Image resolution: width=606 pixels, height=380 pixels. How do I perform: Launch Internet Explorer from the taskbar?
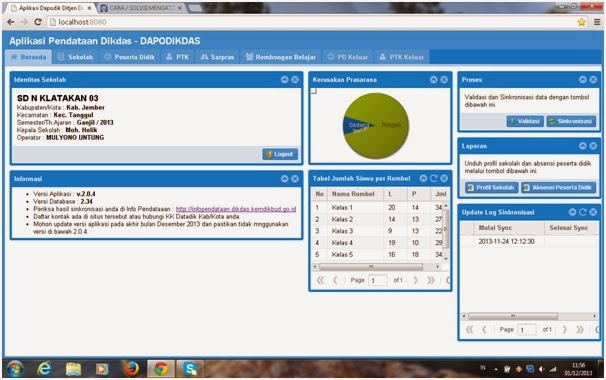click(44, 368)
